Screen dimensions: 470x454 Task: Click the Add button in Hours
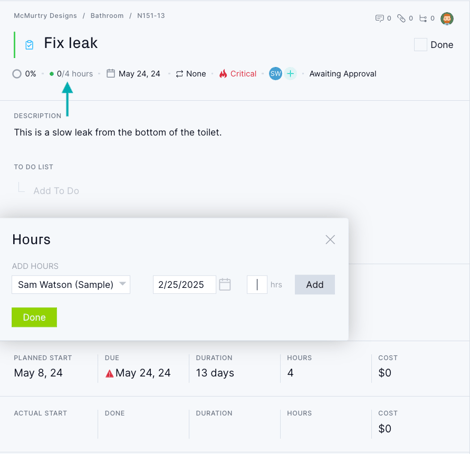[315, 284]
